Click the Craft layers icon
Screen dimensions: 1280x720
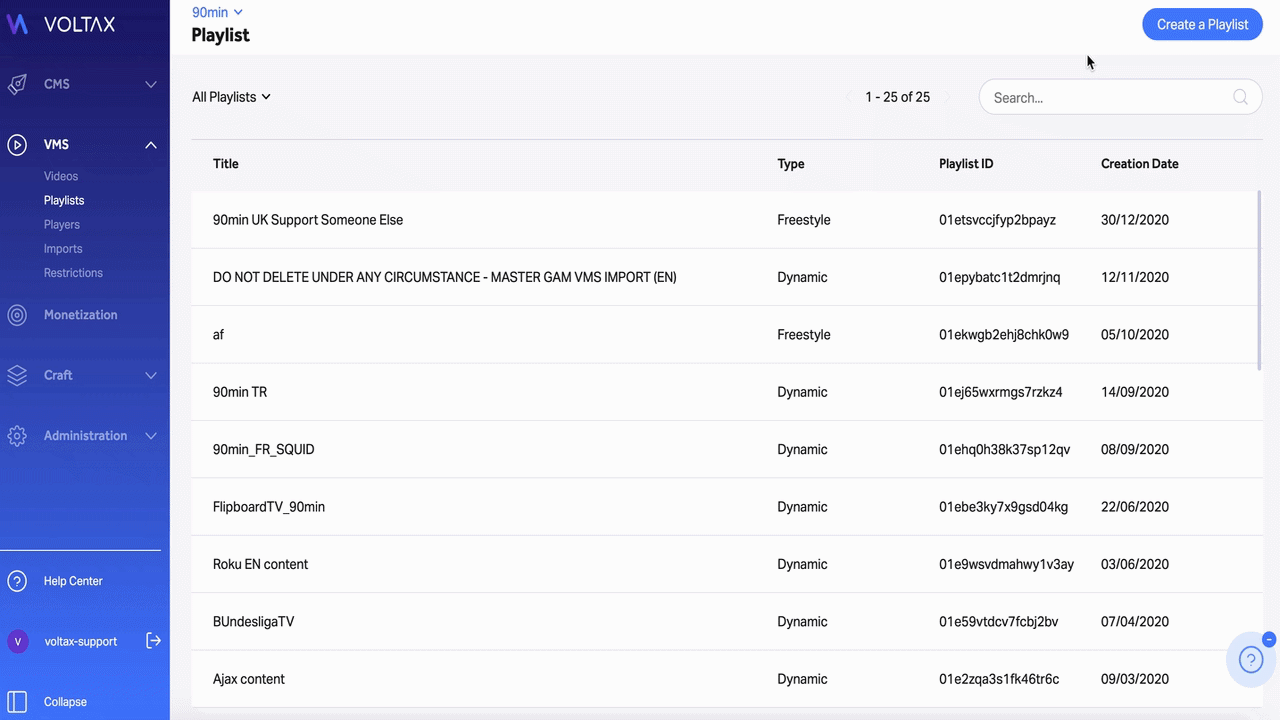click(x=17, y=375)
